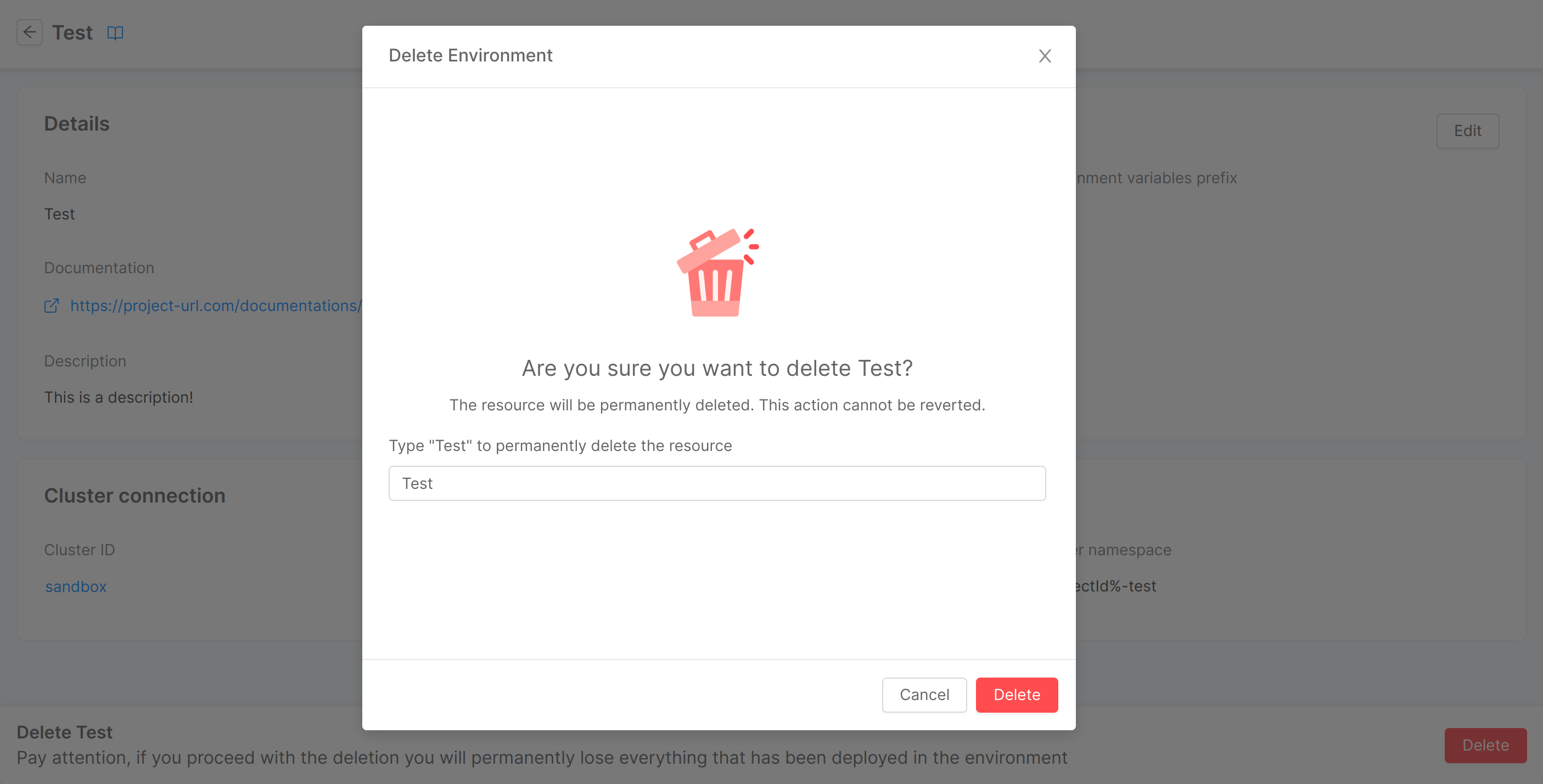Click the Cluster connection section heading
This screenshot has width=1543, height=784.
click(135, 495)
